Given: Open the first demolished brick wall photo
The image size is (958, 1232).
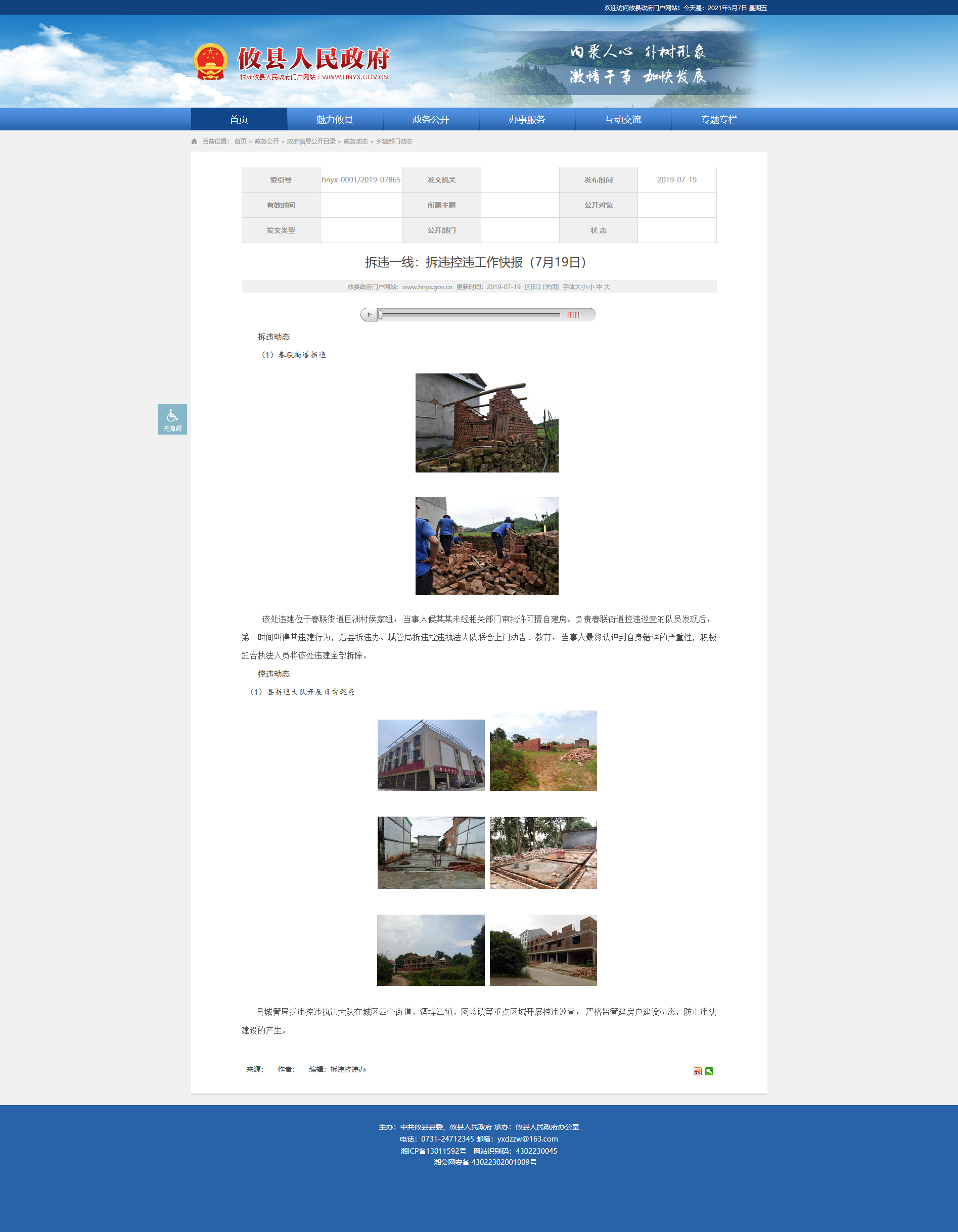Looking at the screenshot, I should 487,423.
